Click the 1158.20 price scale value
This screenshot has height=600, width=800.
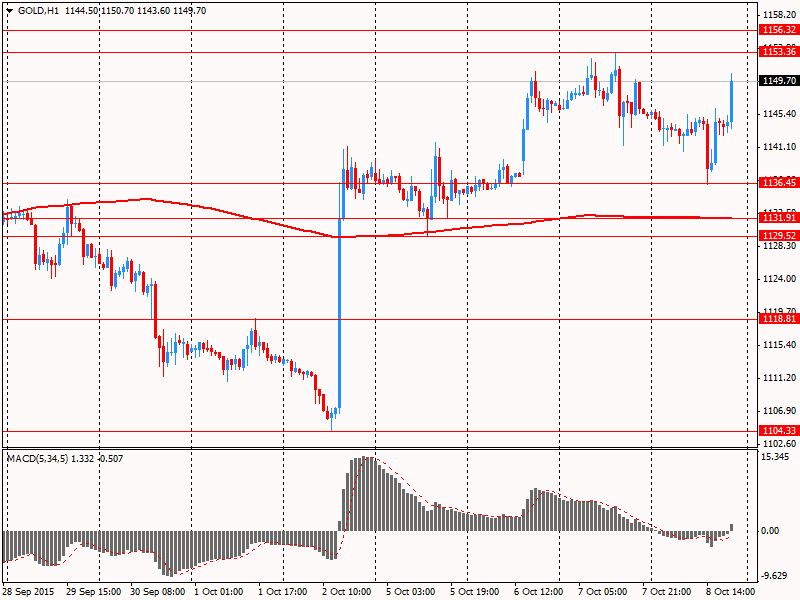780,15
